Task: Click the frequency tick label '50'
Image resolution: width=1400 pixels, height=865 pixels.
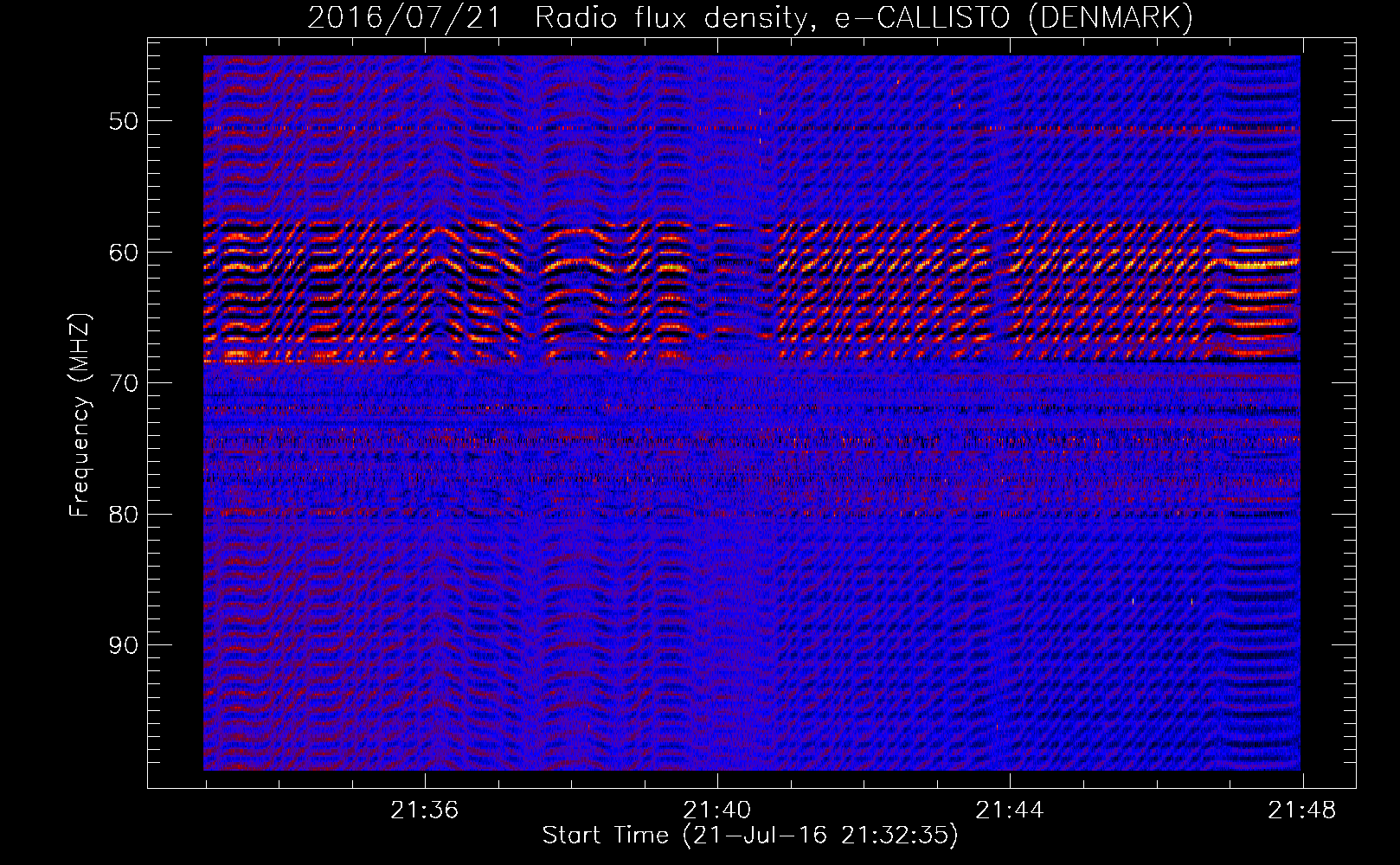Action: pos(124,121)
